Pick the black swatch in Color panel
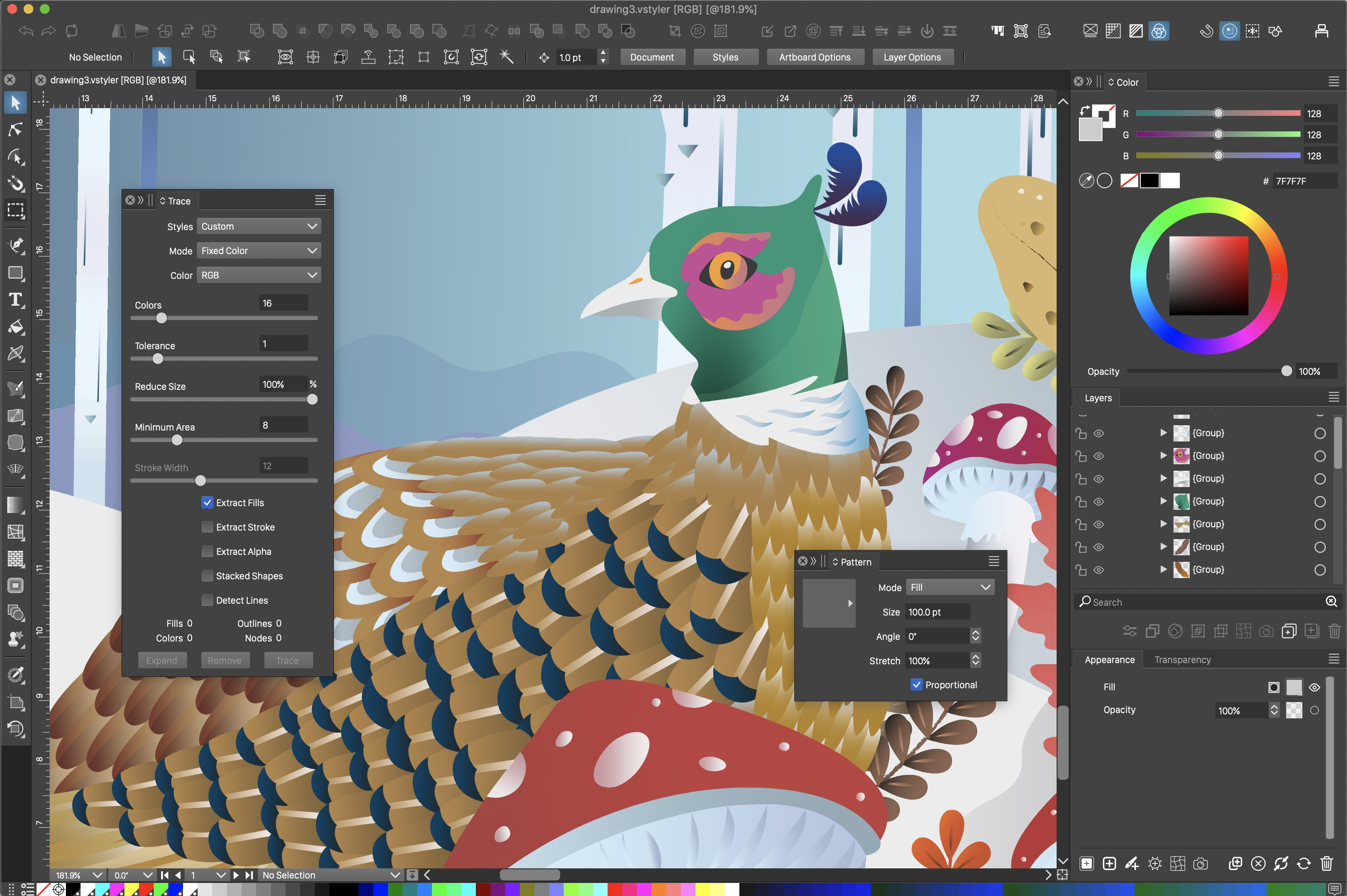Viewport: 1347px width, 896px height. click(1149, 181)
